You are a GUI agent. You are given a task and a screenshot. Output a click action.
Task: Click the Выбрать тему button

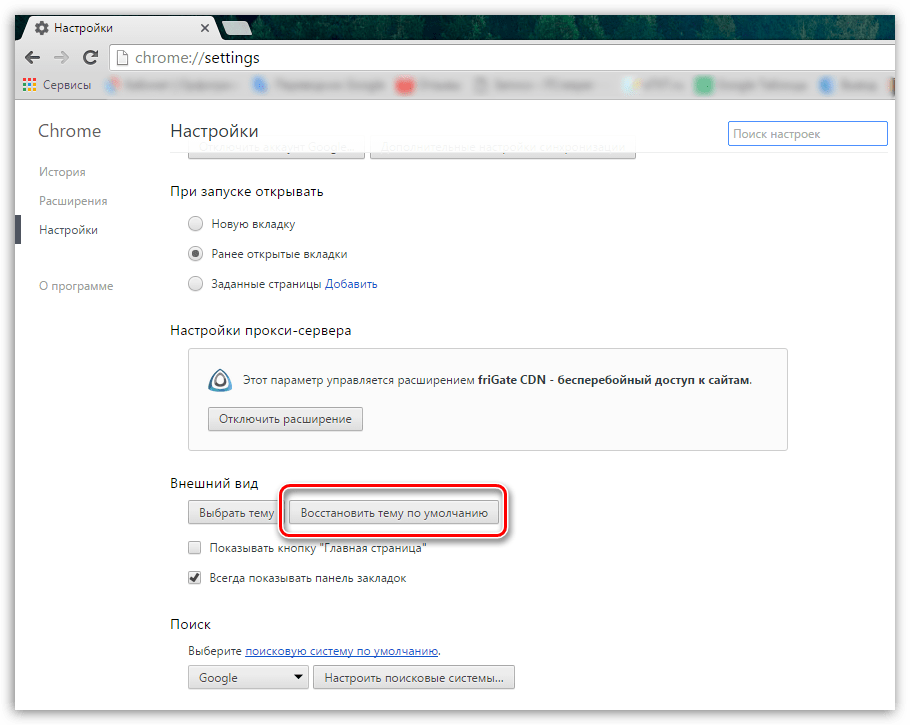pos(235,513)
